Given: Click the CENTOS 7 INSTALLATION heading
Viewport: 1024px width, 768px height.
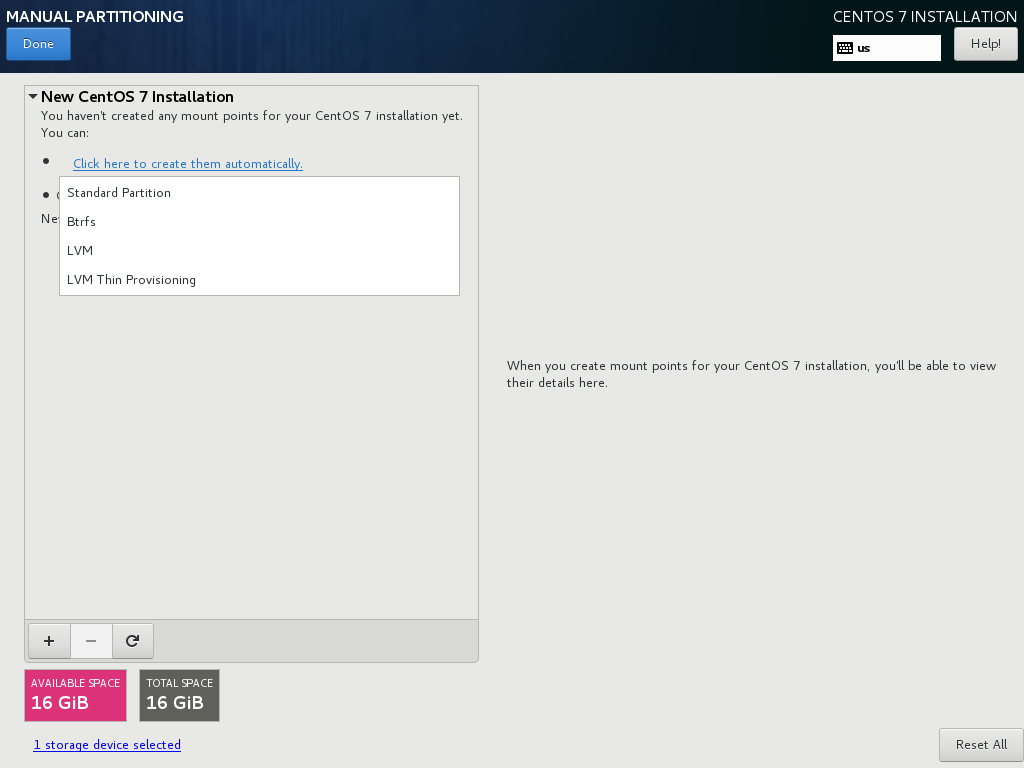Looking at the screenshot, I should (x=925, y=16).
